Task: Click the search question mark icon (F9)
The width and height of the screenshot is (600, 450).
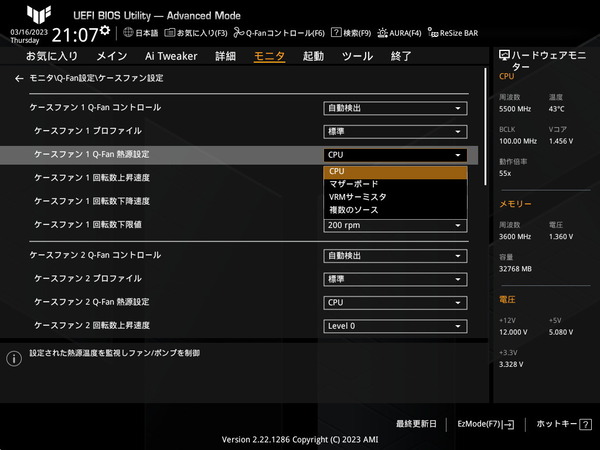Action: click(336, 32)
